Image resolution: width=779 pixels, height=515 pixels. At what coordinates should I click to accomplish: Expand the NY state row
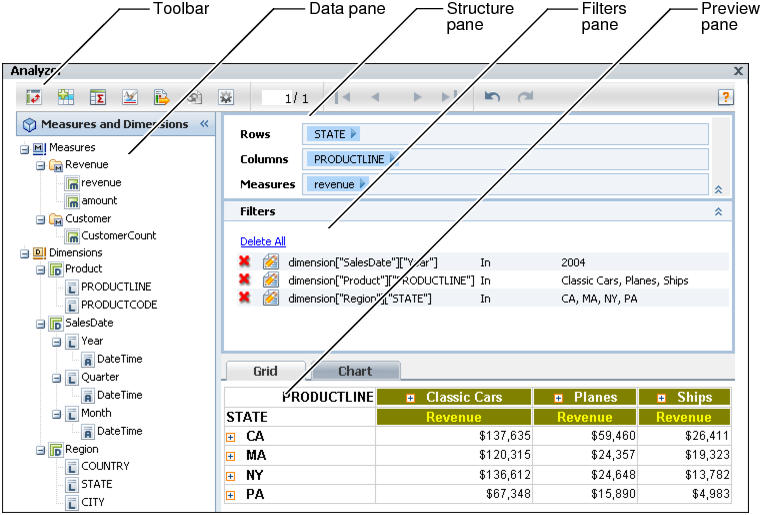[231, 476]
